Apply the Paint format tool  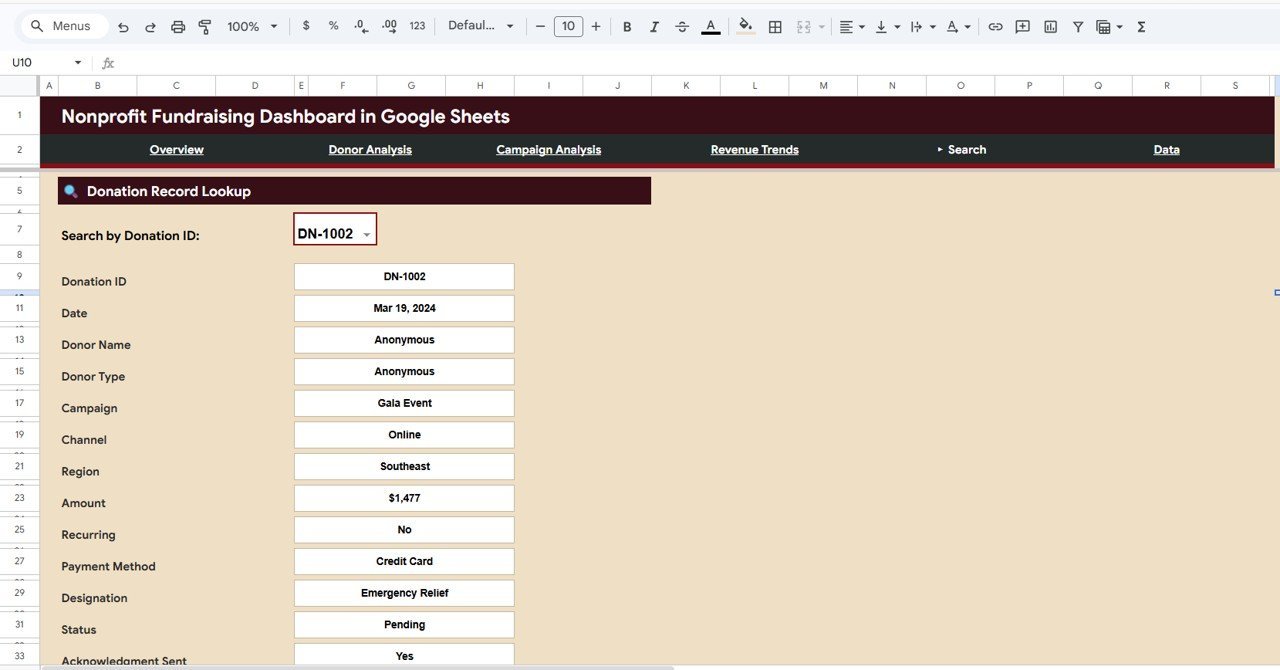204,26
